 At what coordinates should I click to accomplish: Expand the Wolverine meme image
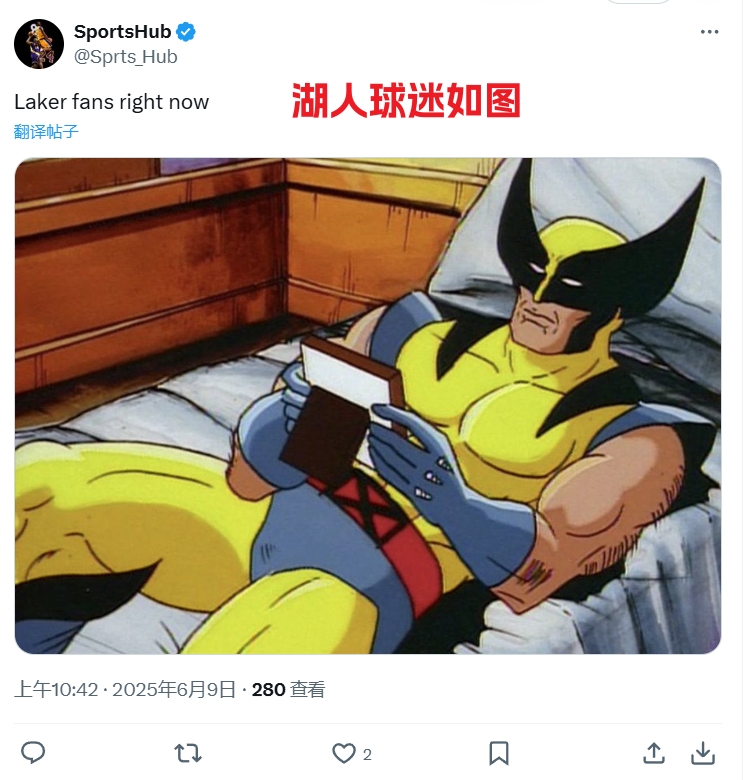pos(368,405)
